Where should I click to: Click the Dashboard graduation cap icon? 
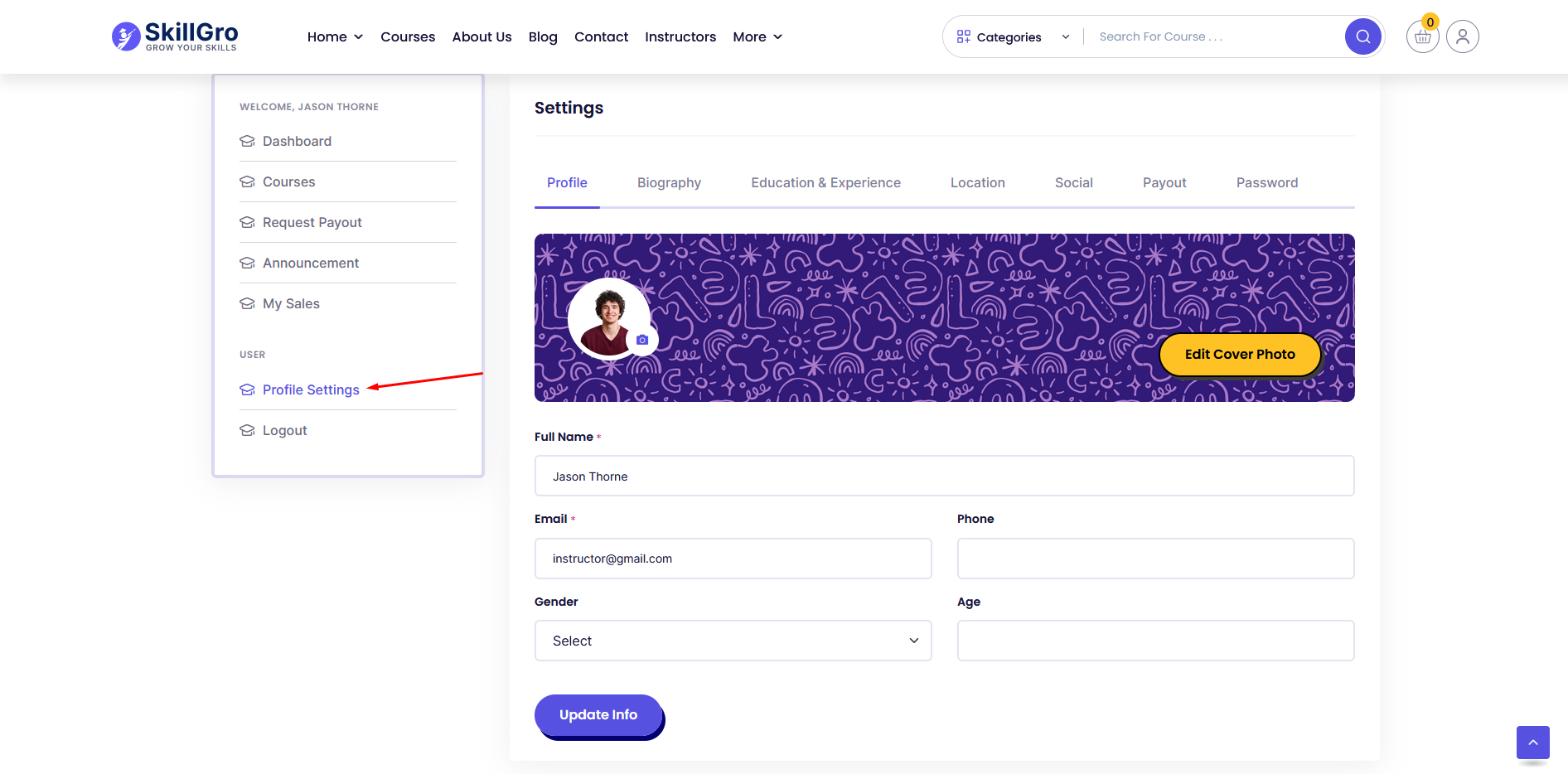tap(247, 141)
